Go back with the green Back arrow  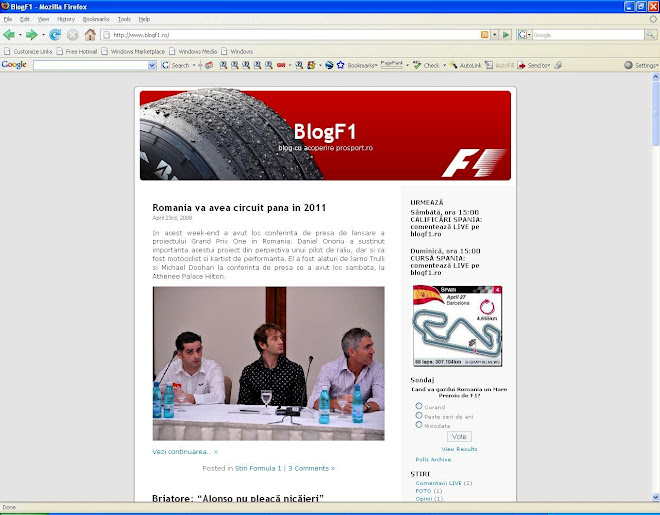[x=9, y=35]
